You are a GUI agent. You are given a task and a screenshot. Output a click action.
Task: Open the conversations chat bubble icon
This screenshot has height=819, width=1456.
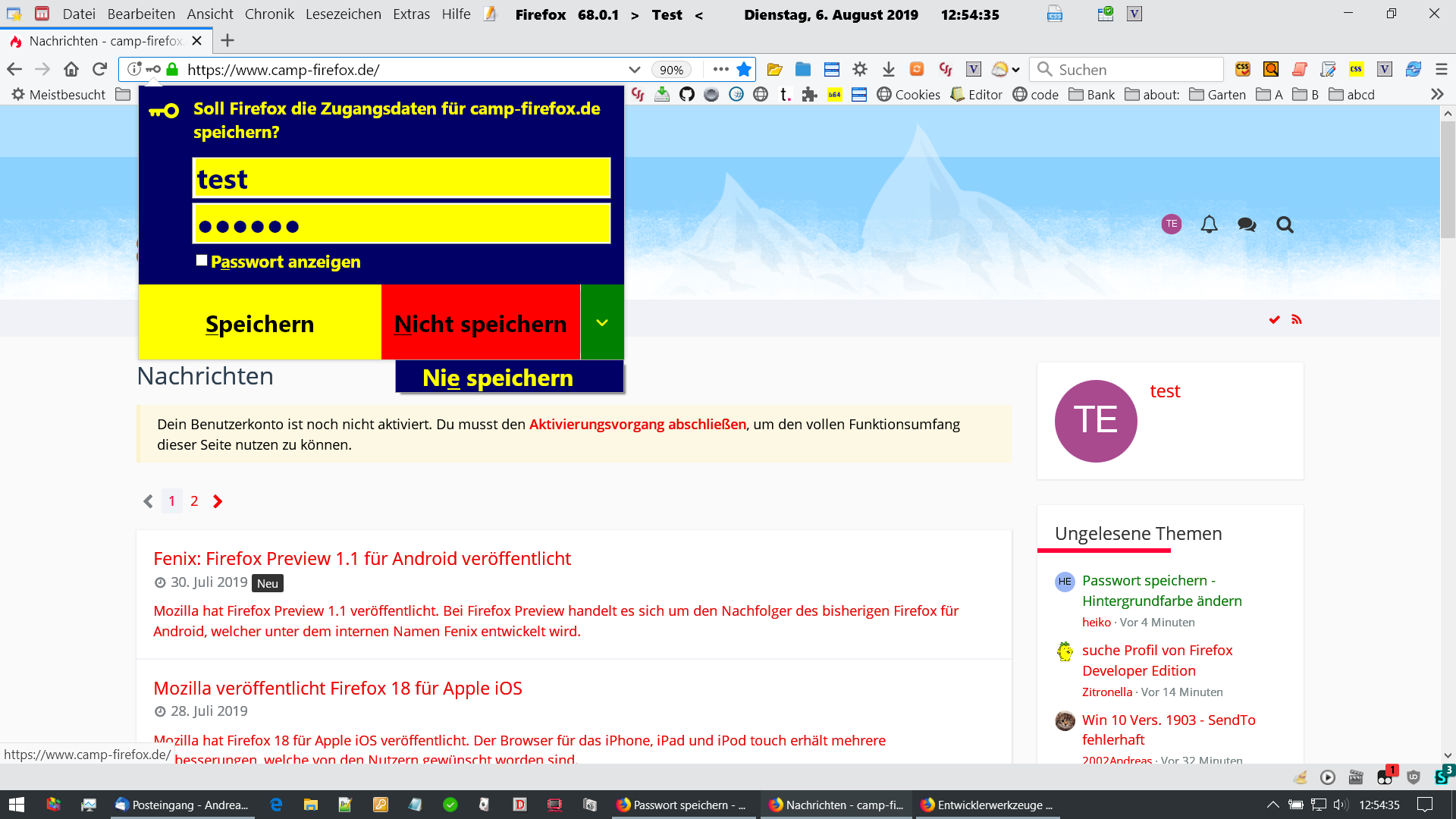coord(1247,224)
